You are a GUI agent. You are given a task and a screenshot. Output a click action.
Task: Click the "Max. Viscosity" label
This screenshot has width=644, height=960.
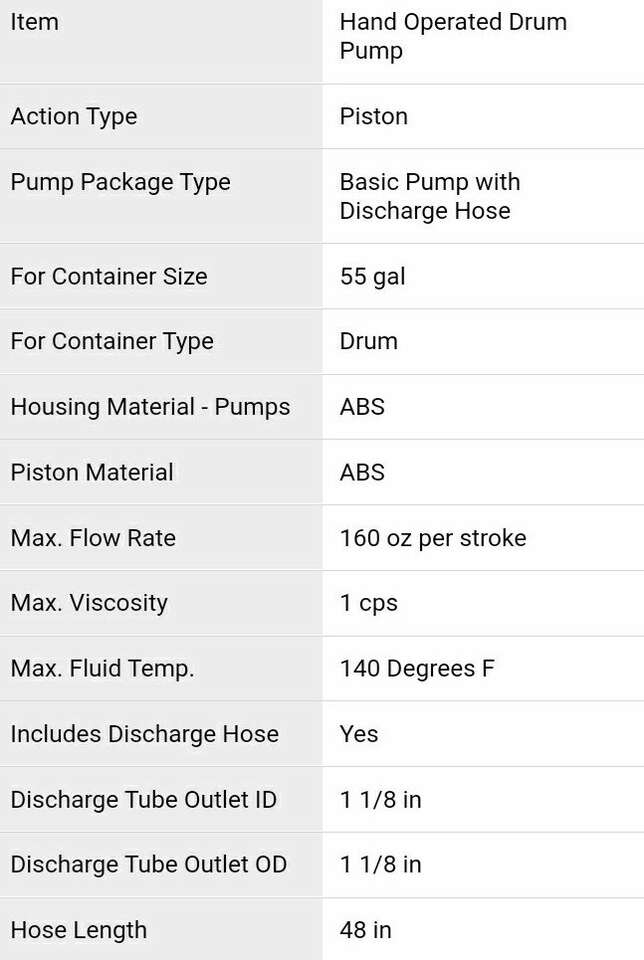89,603
